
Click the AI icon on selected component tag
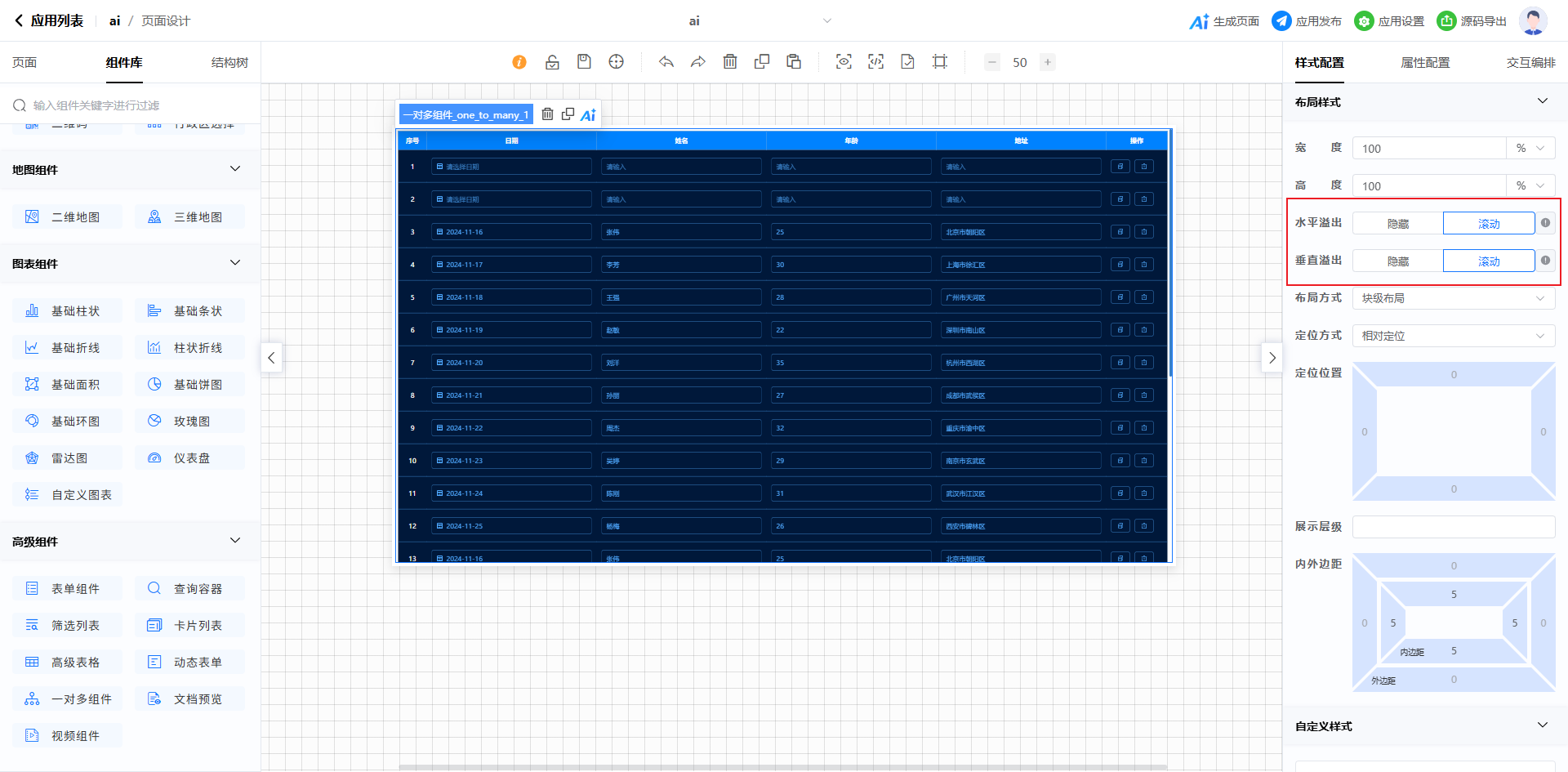click(588, 115)
